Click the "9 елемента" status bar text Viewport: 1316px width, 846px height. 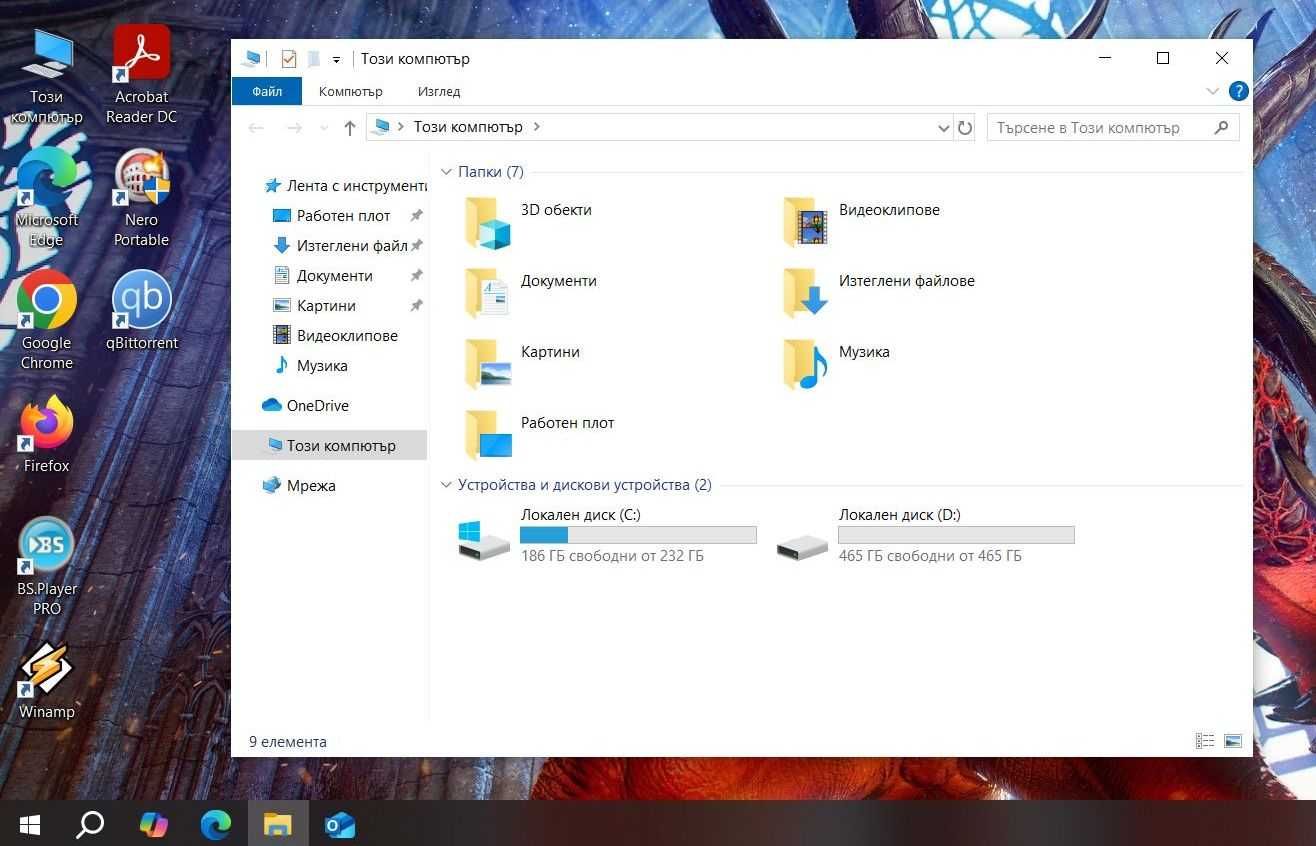pos(288,742)
